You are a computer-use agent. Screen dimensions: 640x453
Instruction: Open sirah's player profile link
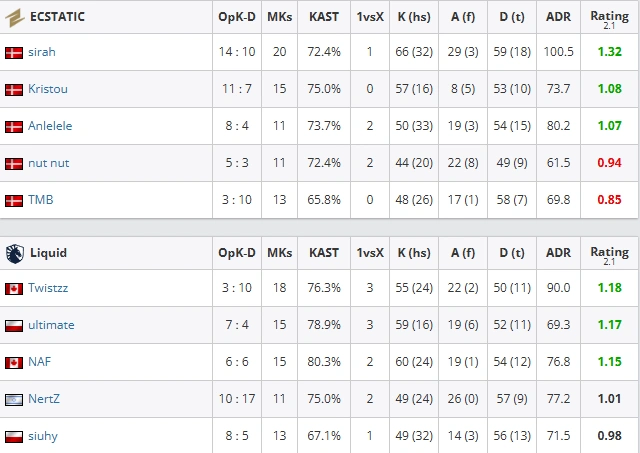point(42,52)
